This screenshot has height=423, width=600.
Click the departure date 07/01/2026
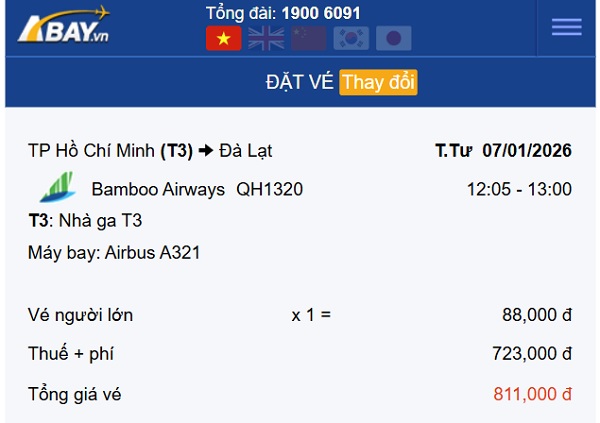pos(526,151)
